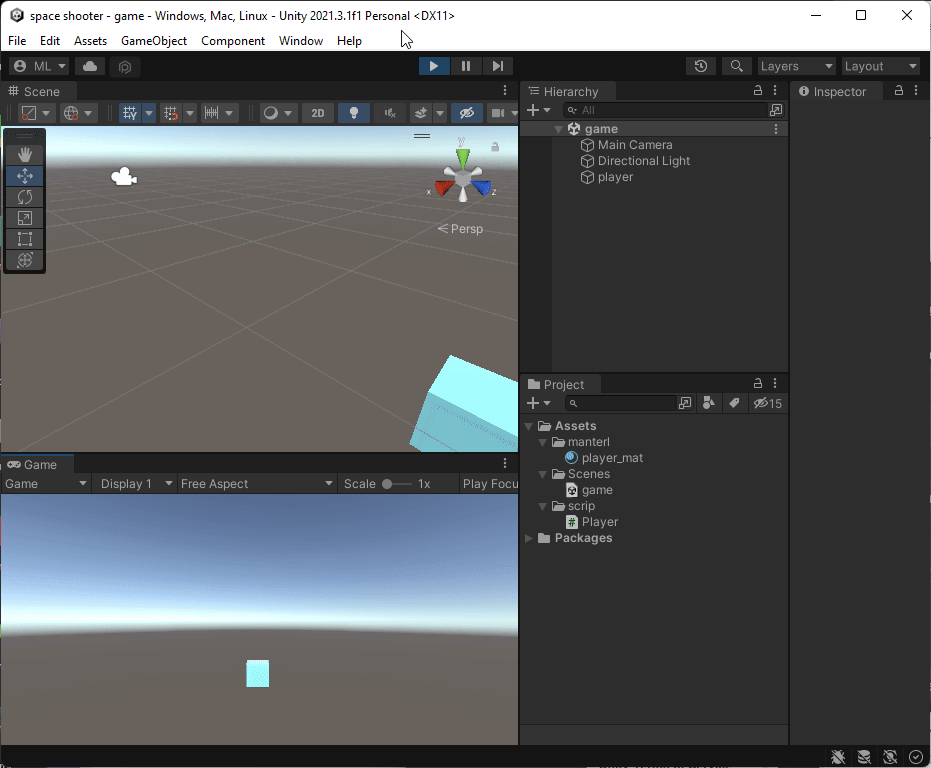This screenshot has height=768, width=931.
Task: Select the Scale tool
Action: [x=24, y=218]
